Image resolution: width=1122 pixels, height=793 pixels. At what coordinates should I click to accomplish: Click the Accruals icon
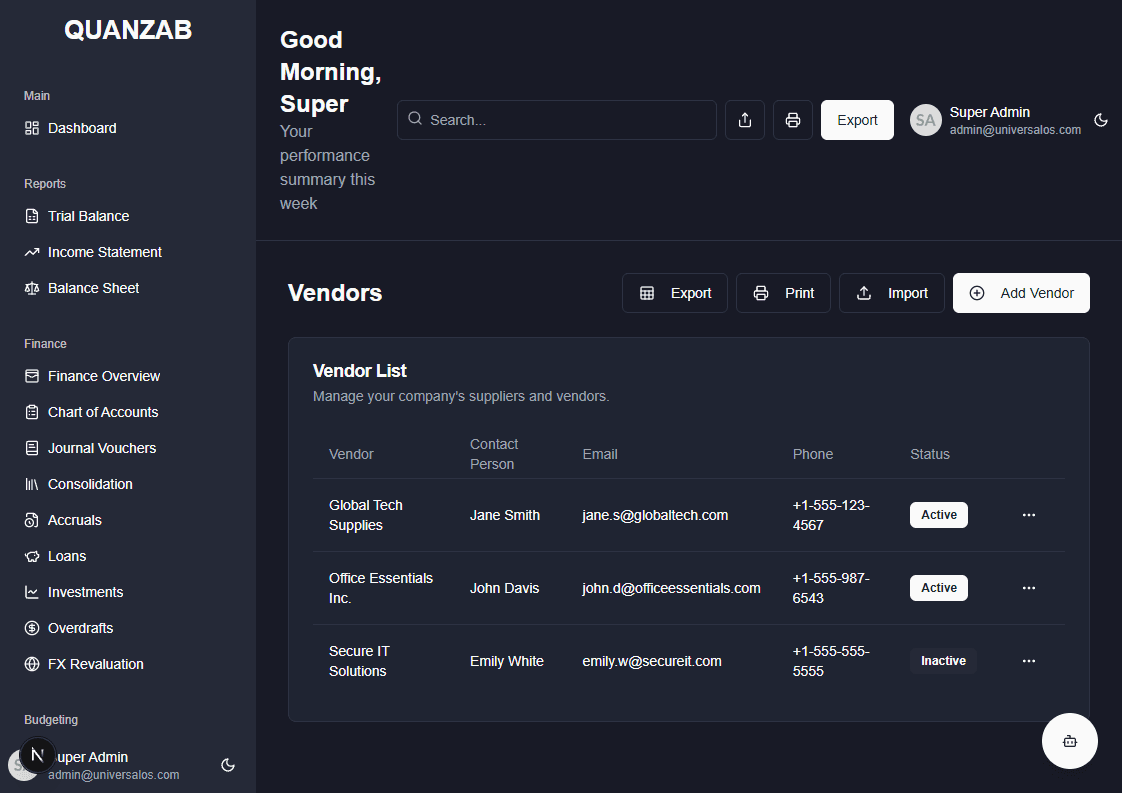31,520
